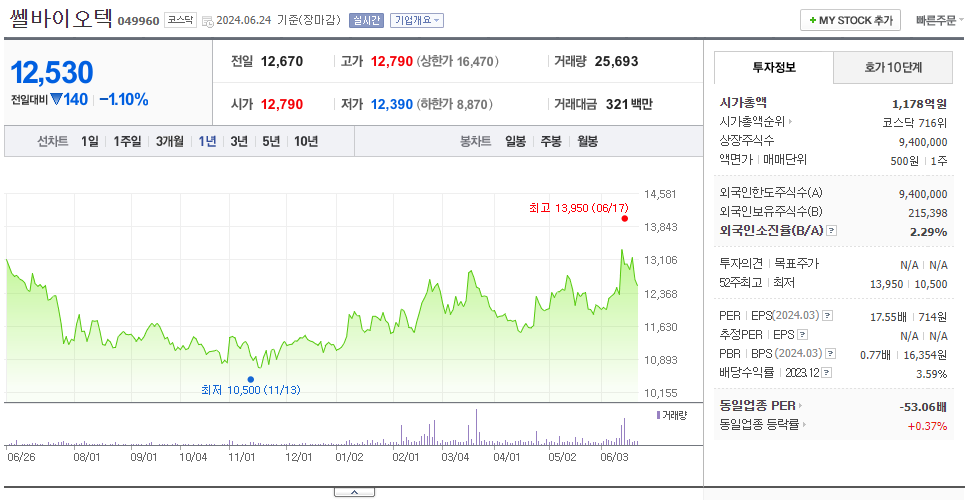The image size is (968, 500).
Task: Click the 52주최고 최저 label
Action: 757,283
